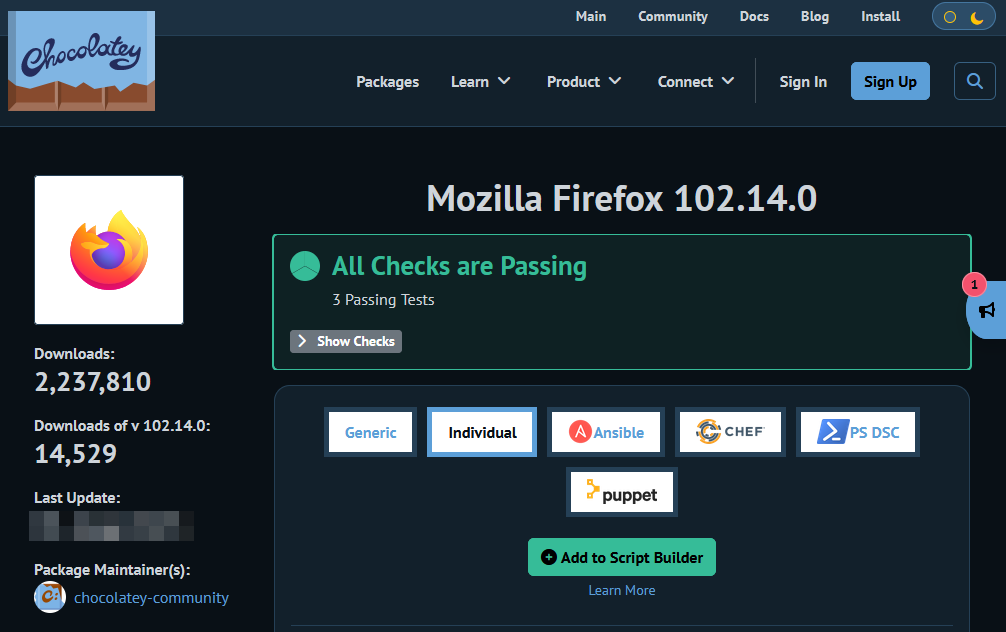Select the PS DSC deployment method tab
Viewport: 1006px width, 632px height.
tap(858, 432)
